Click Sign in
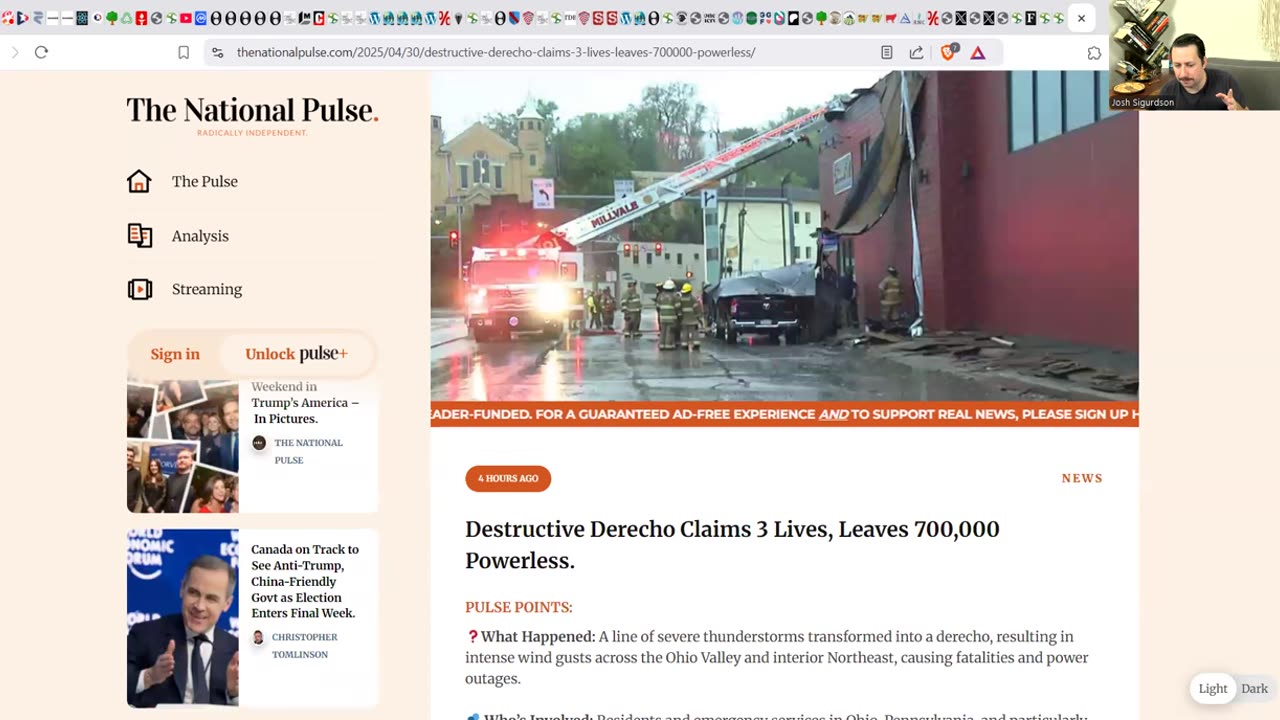Screen dimensions: 1280x720 coord(175,354)
